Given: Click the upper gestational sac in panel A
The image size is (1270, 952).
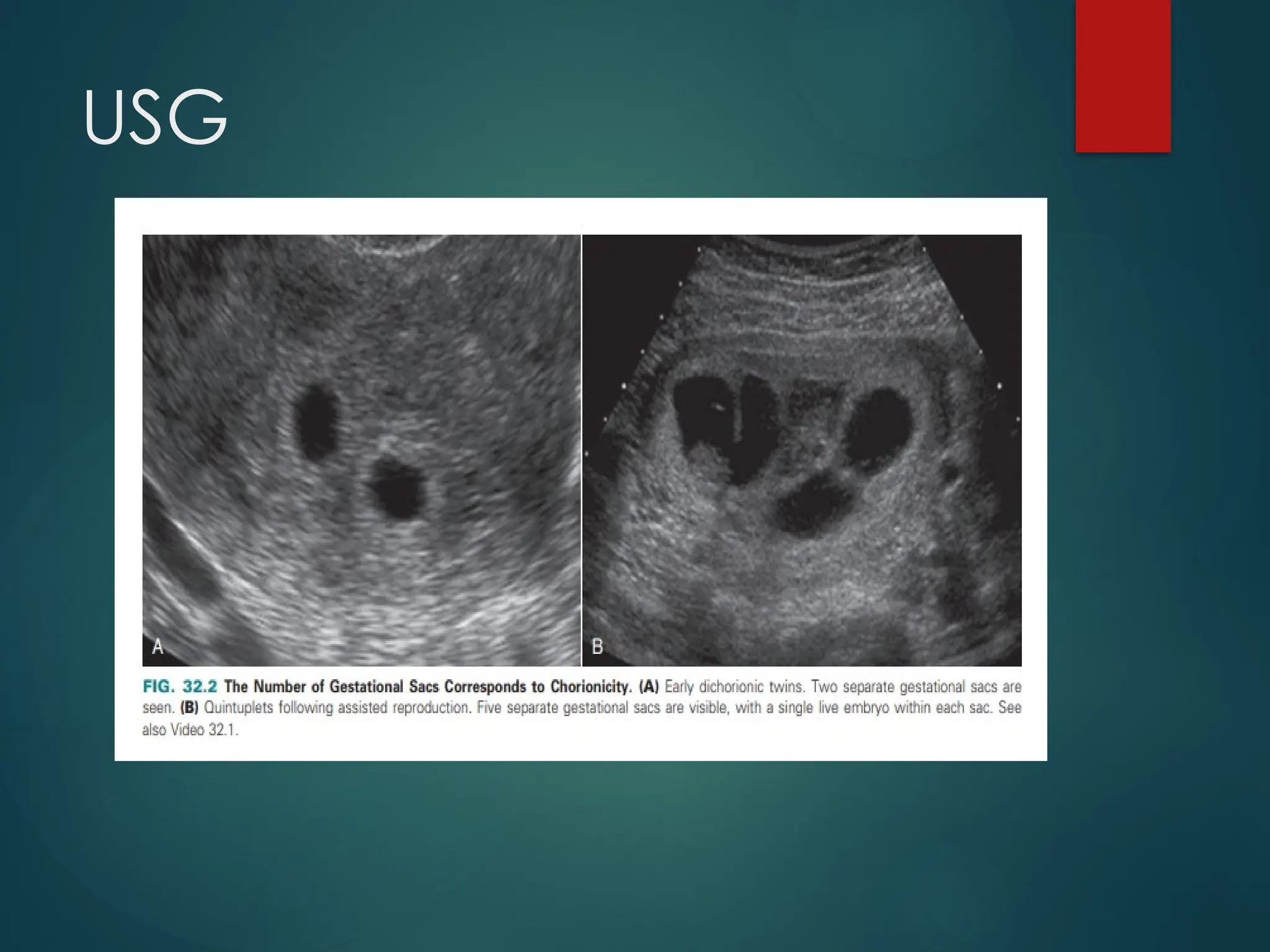Looking at the screenshot, I should pos(316,423).
